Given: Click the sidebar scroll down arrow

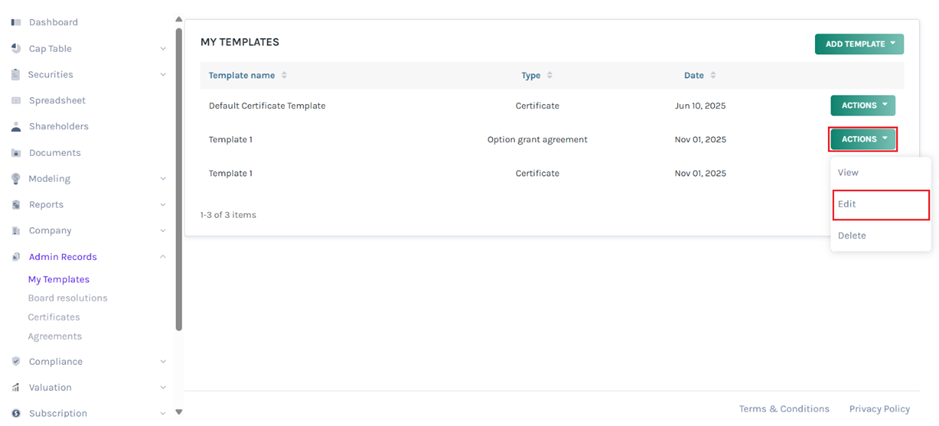Looking at the screenshot, I should (178, 412).
